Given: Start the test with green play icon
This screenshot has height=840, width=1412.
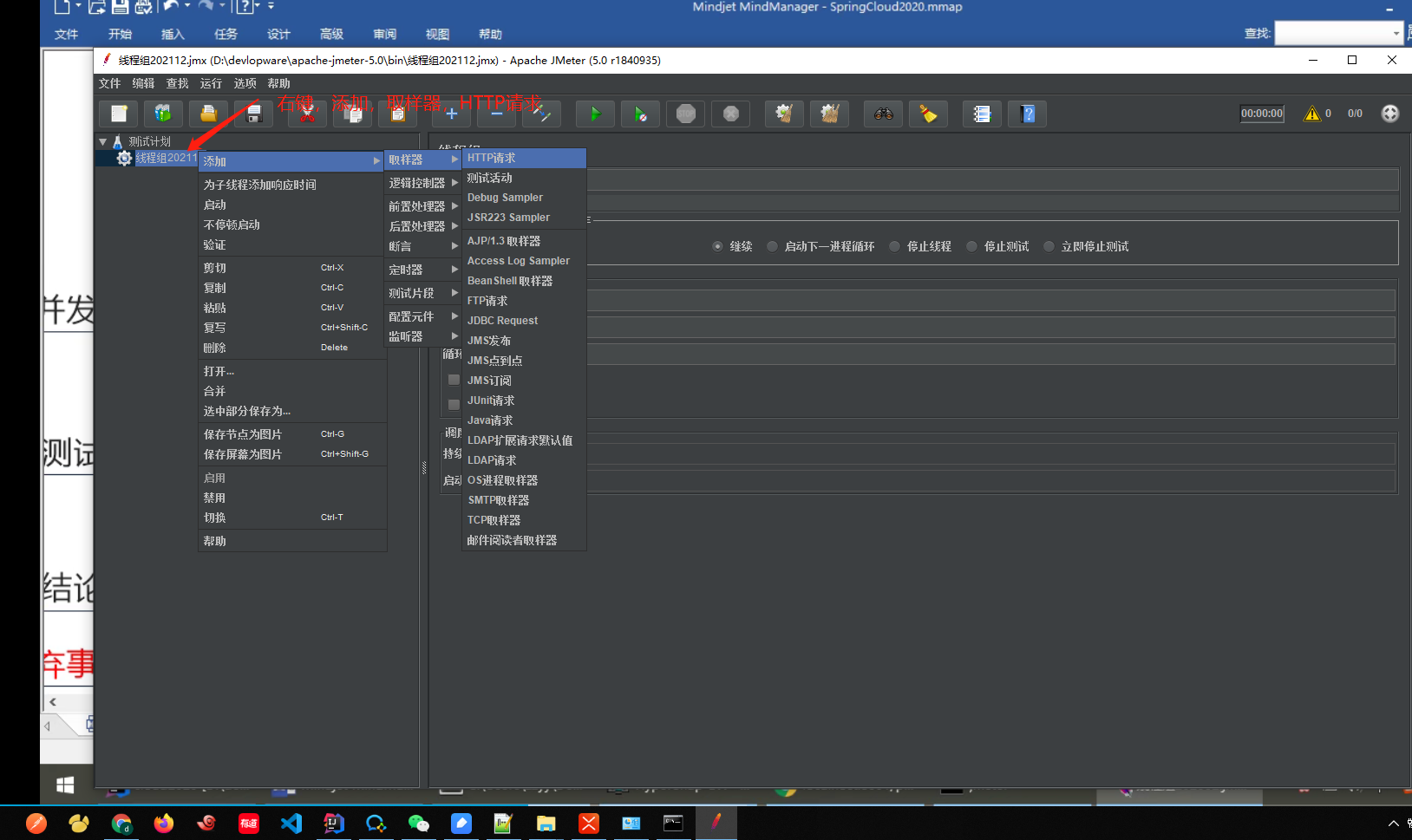Looking at the screenshot, I should pyautogui.click(x=595, y=114).
